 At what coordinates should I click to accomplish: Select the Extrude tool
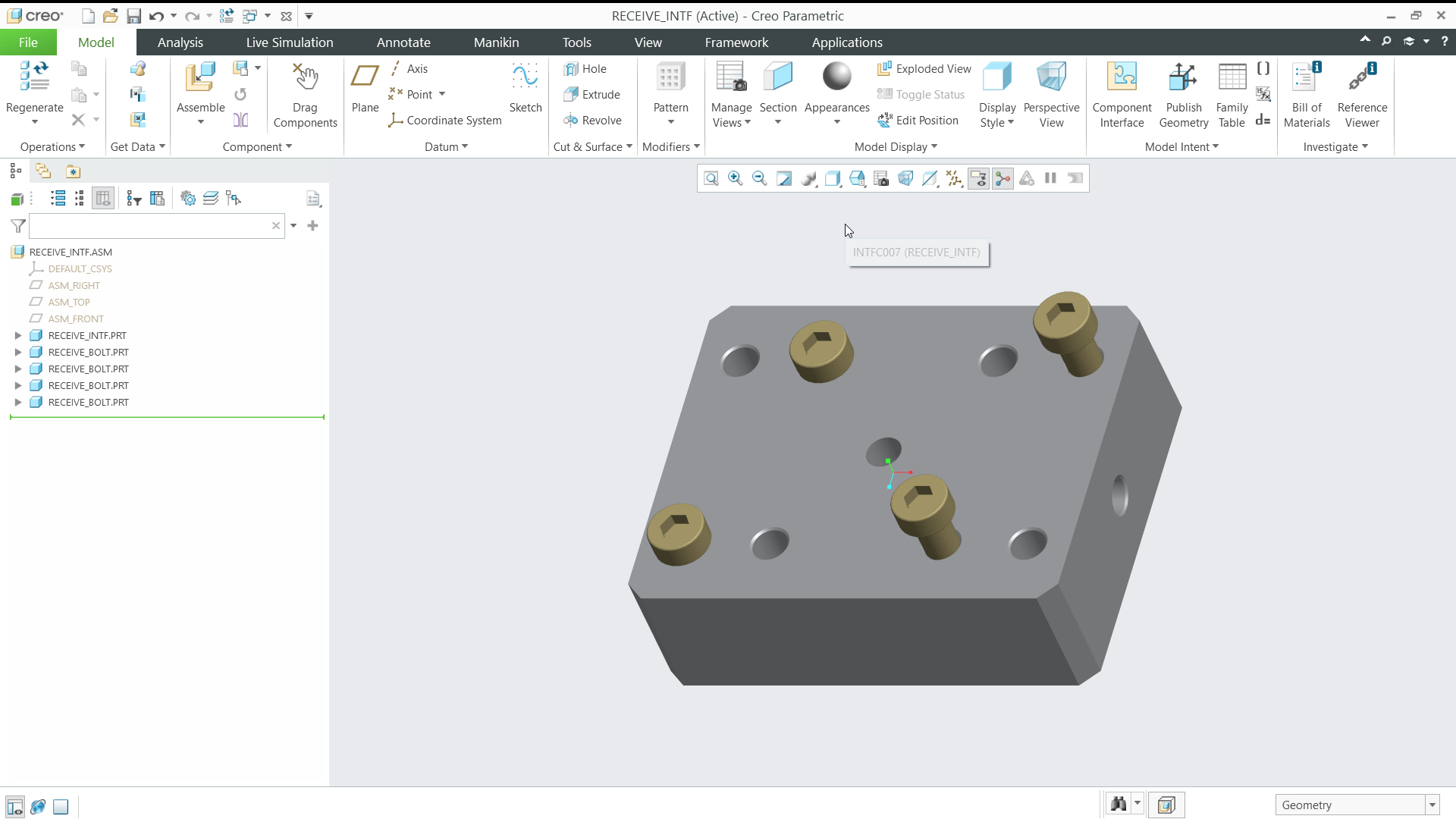click(591, 95)
